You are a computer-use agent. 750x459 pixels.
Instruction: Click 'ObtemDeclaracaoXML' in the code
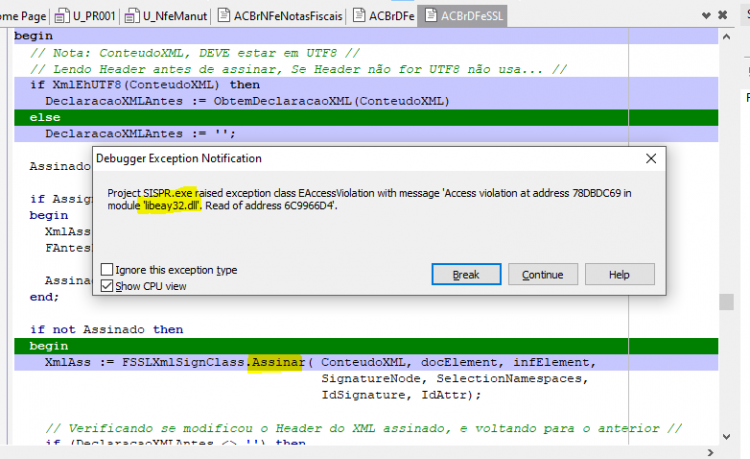[282, 101]
